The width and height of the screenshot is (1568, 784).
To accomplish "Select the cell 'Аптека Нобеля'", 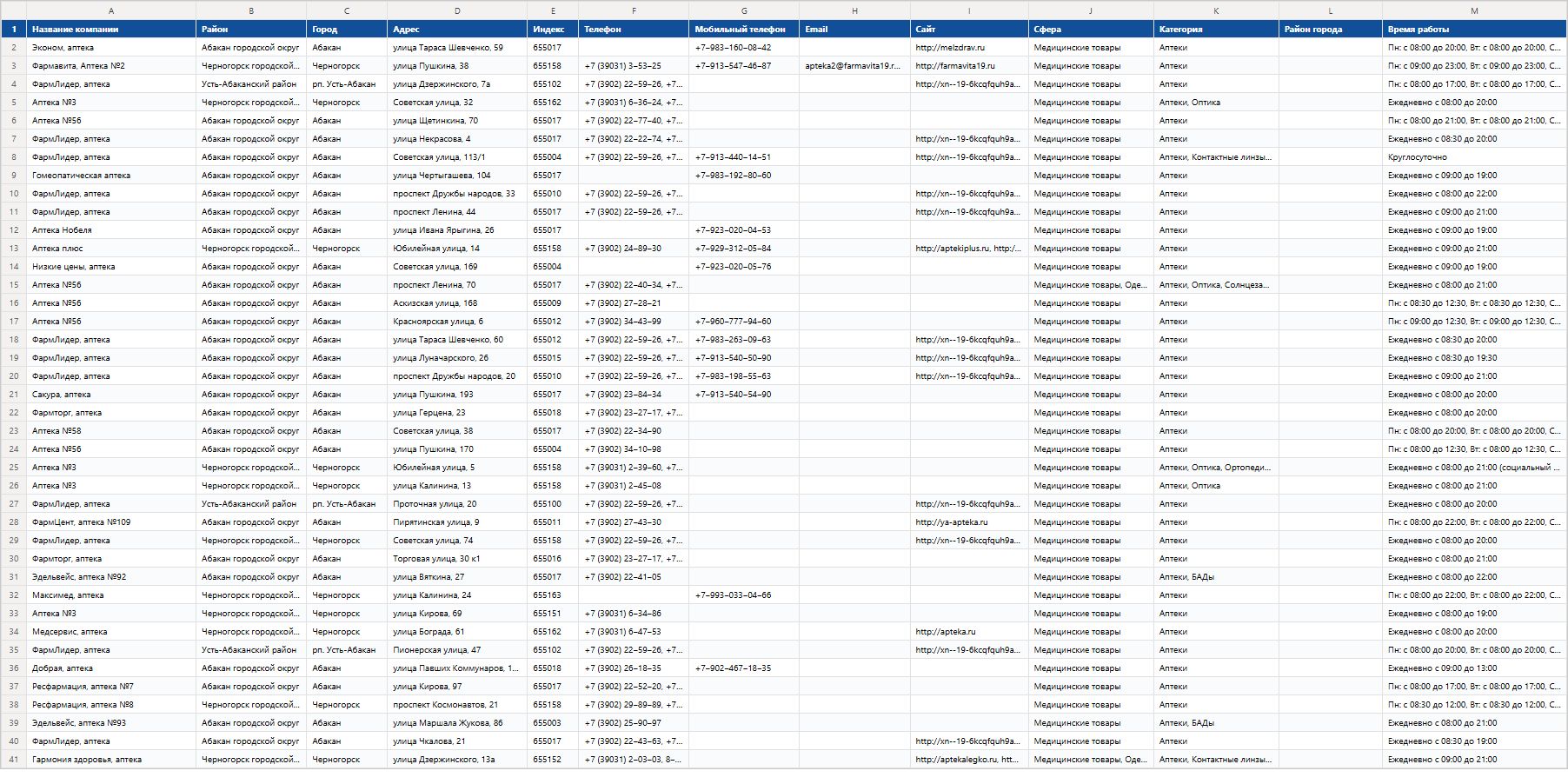I will (x=111, y=230).
